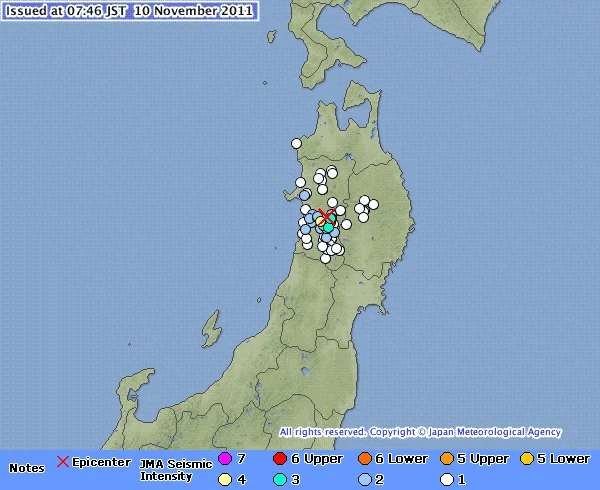
Task: Select the pale yellow intensity 4 legend swatch
Action: [225, 479]
